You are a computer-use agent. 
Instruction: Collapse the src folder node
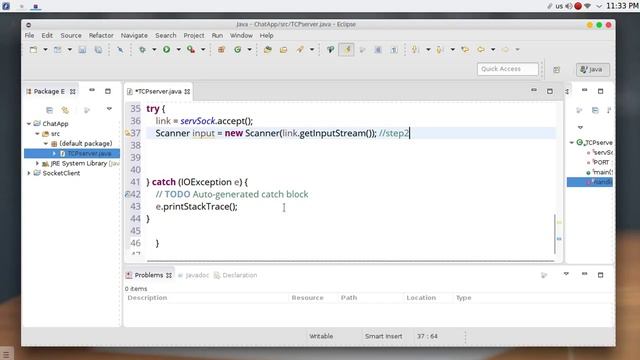[37, 133]
